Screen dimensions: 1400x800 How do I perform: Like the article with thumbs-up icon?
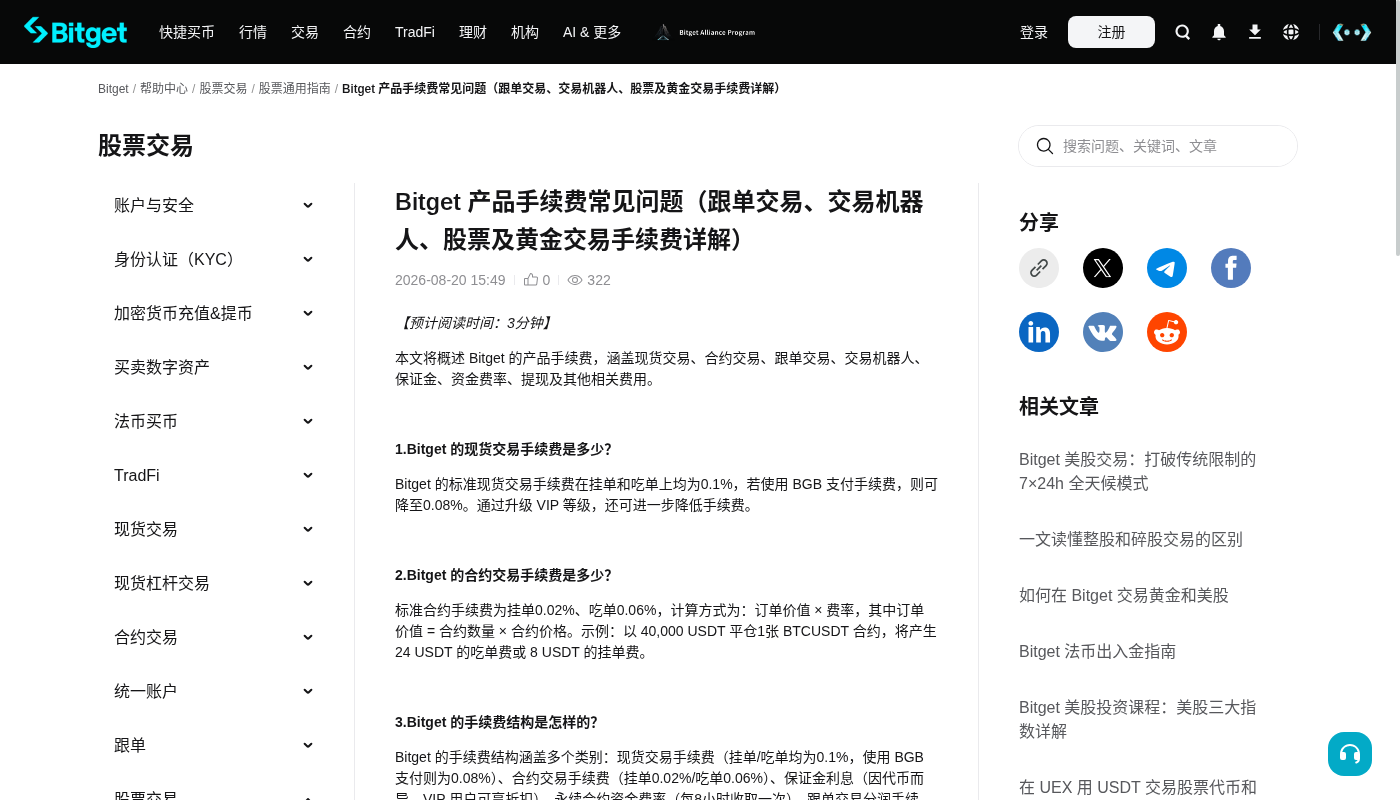click(531, 280)
